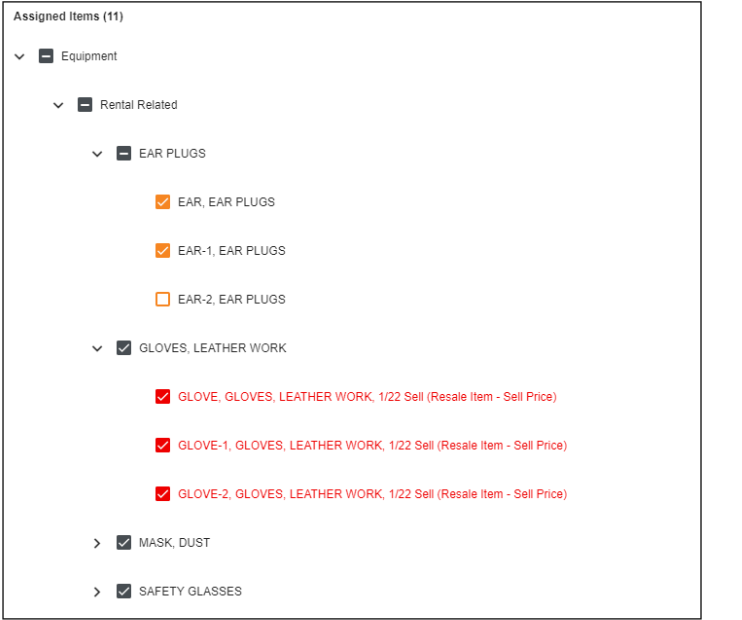Select the EAR-2, EAR PLUGS label
Viewport: 742px width, 620px height.
(231, 299)
